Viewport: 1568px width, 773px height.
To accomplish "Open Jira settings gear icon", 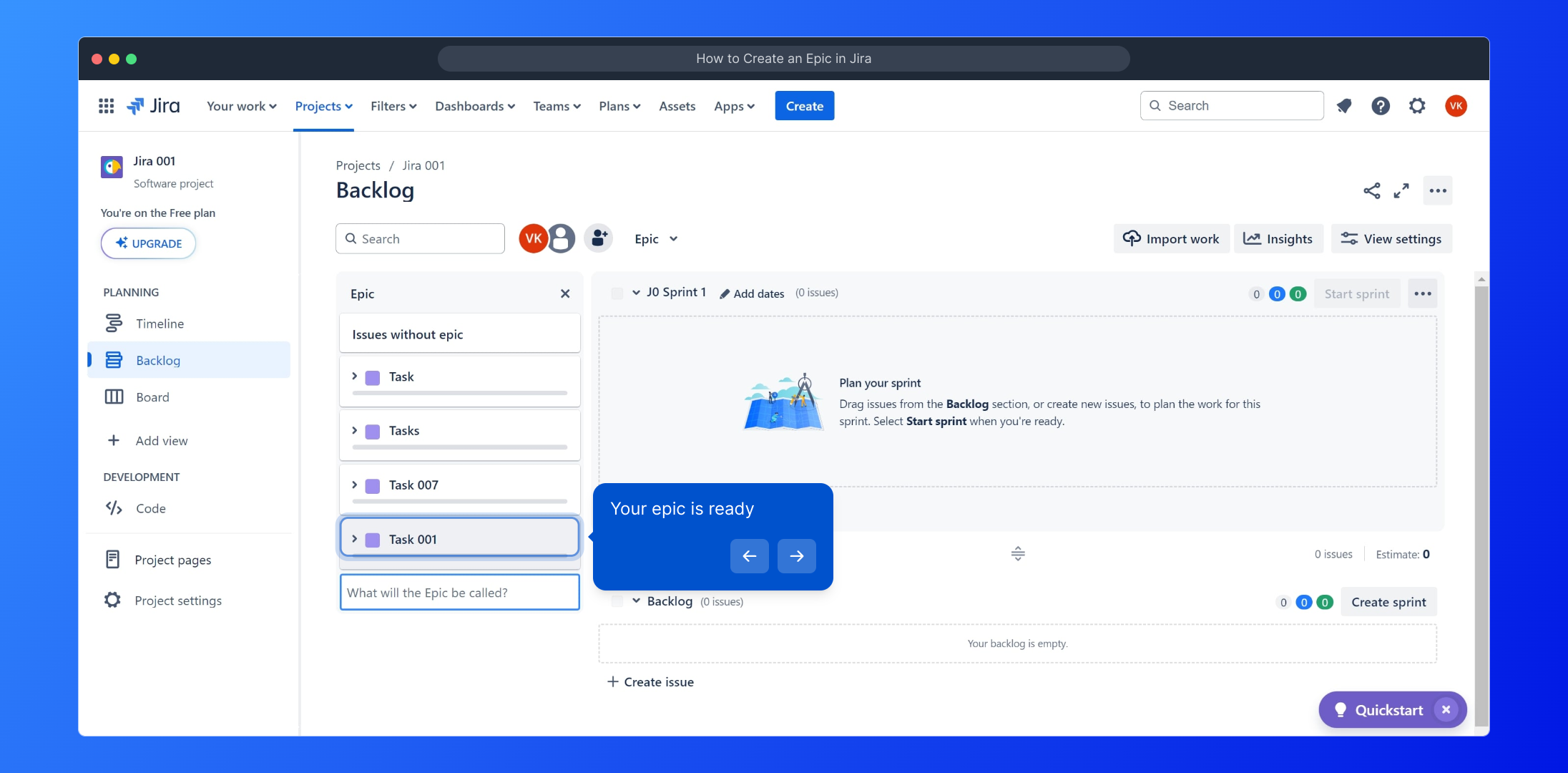I will tap(1417, 106).
